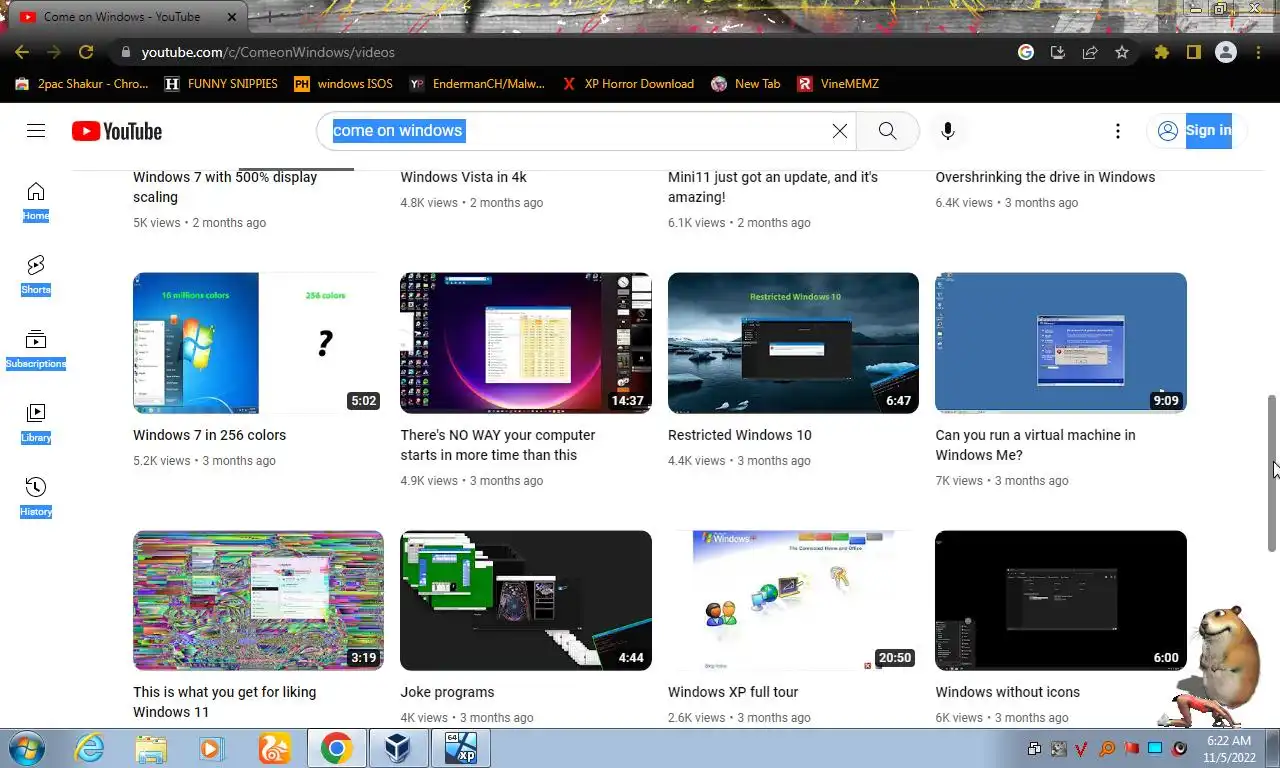Screen dimensions: 1280x768
Task: Open the 2pac Shakur bookmark
Action: tap(81, 84)
